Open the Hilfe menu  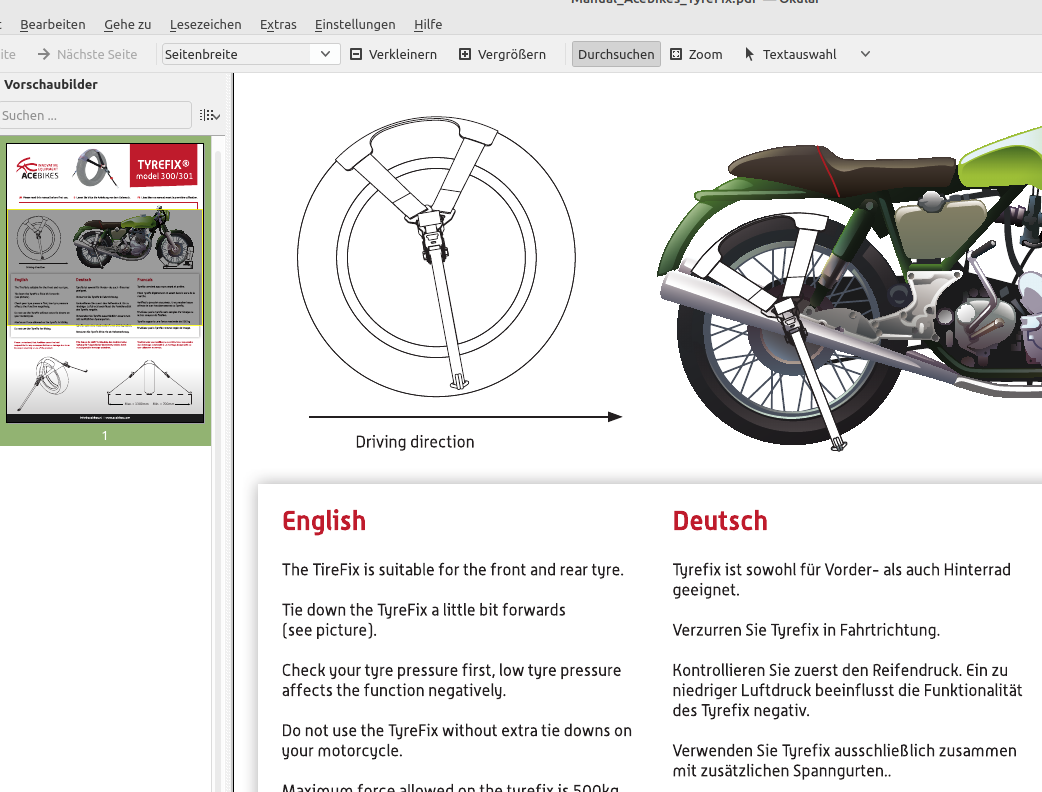(428, 24)
